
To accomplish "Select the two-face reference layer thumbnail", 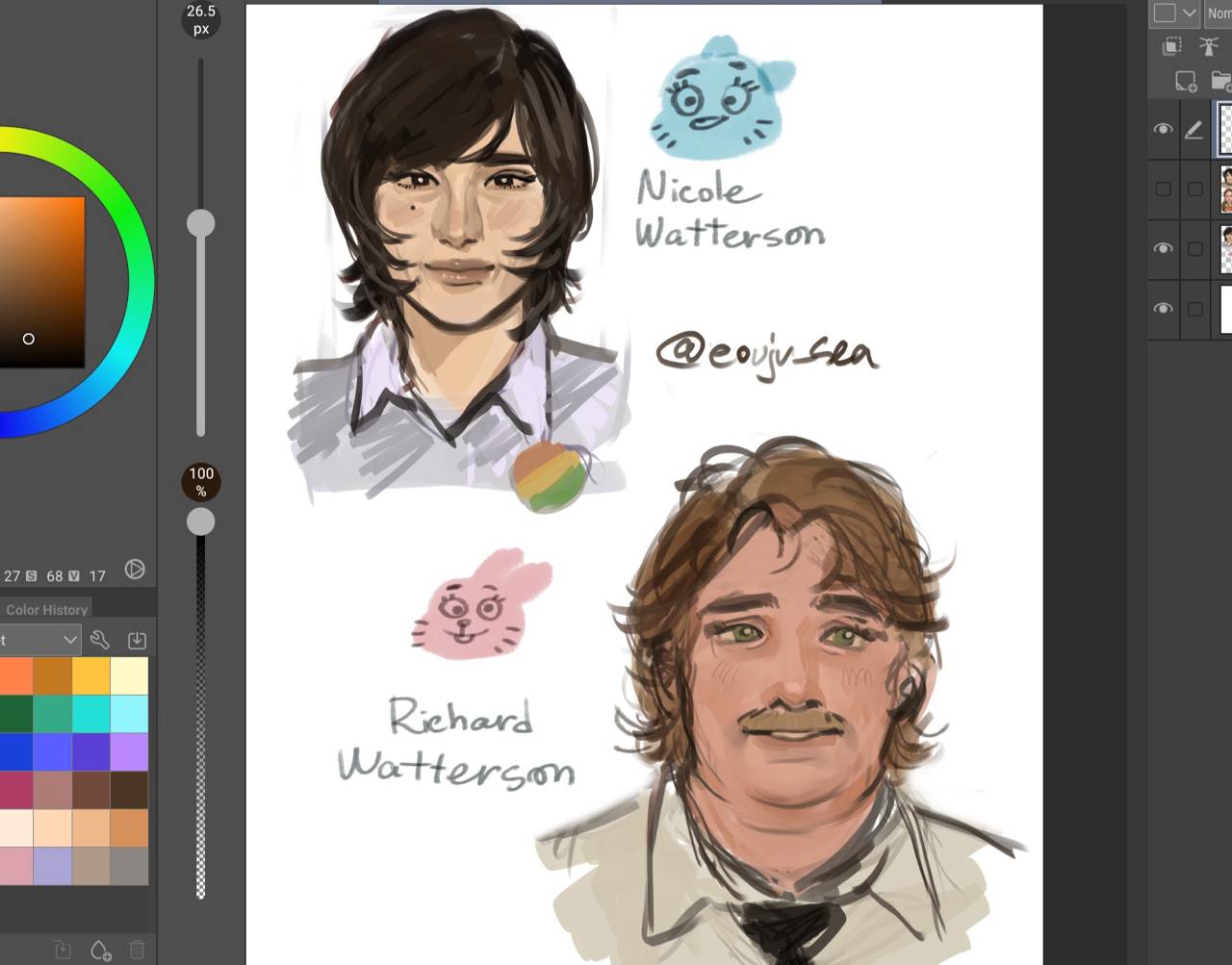I will [1226, 189].
